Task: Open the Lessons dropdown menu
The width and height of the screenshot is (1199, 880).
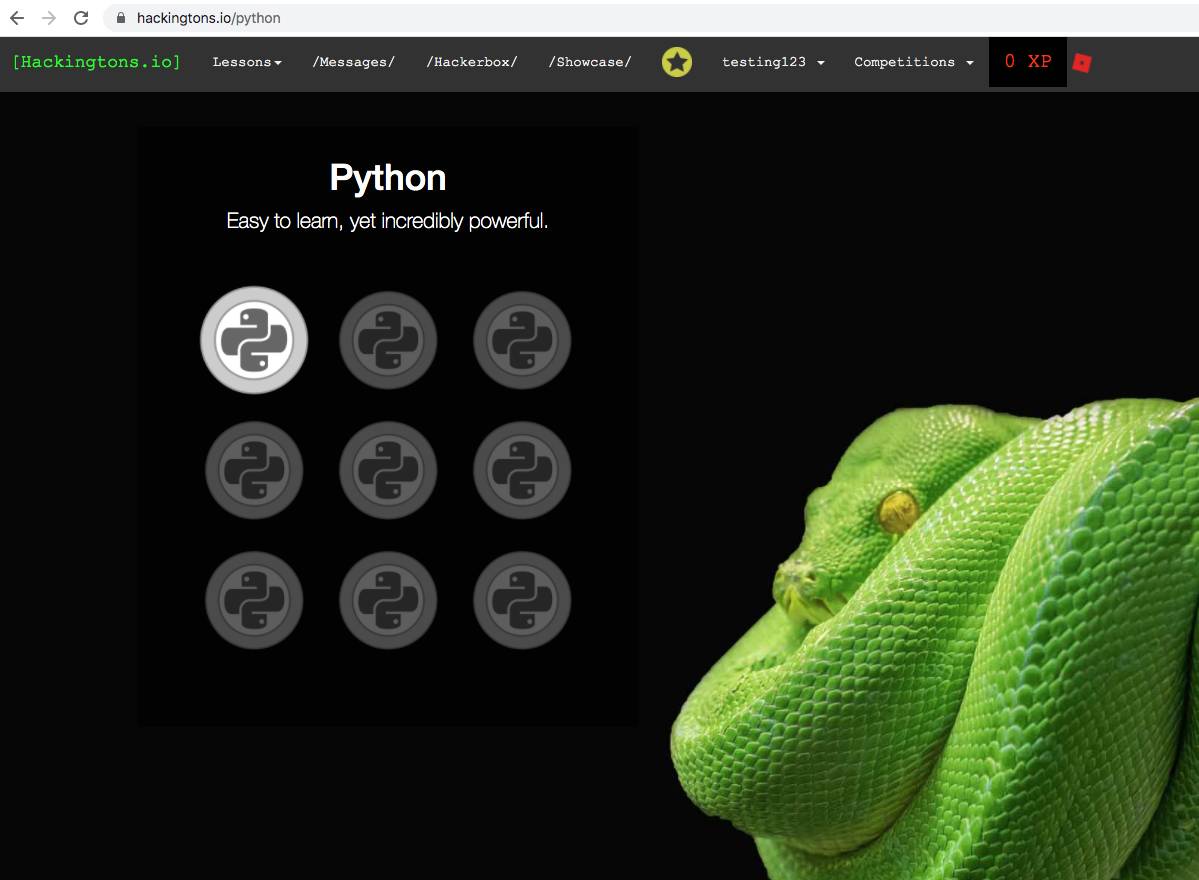Action: tap(246, 61)
